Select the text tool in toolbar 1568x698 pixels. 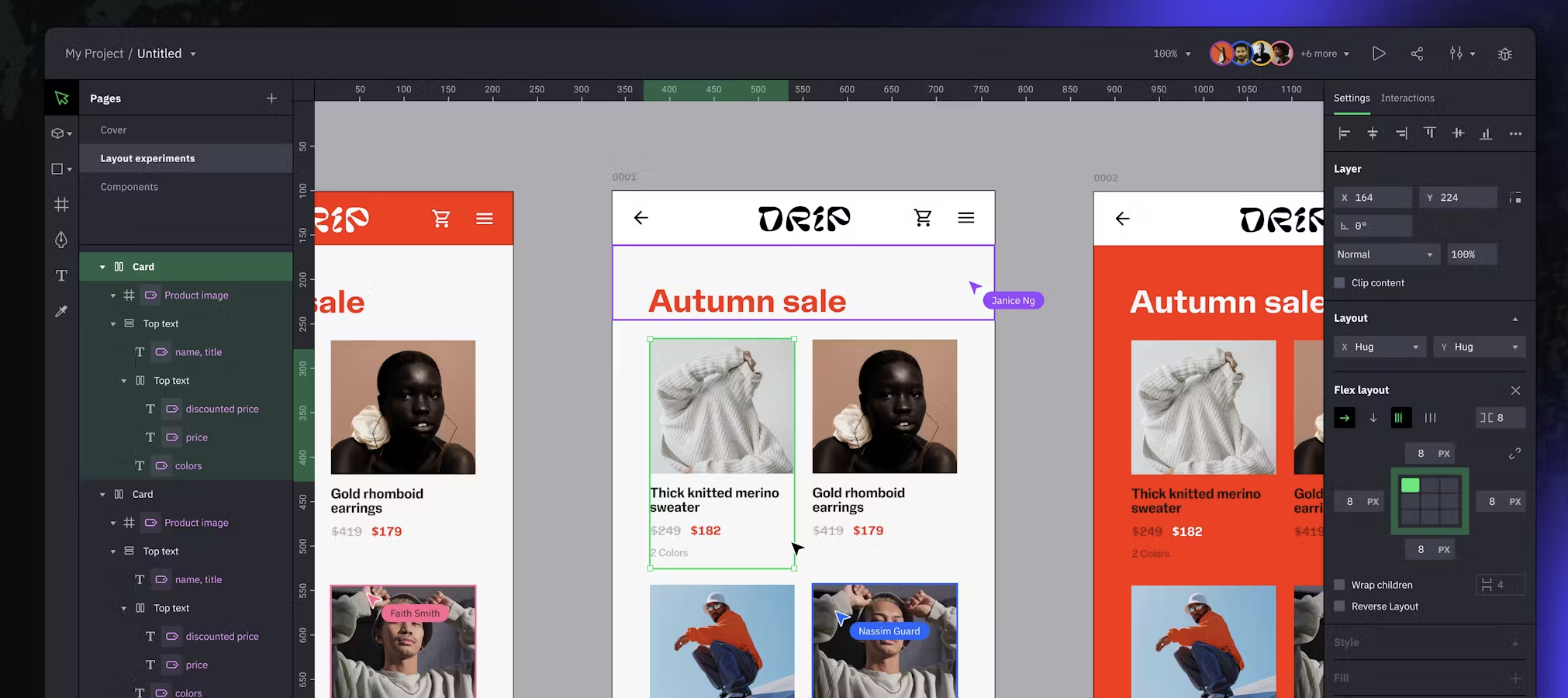pos(61,275)
